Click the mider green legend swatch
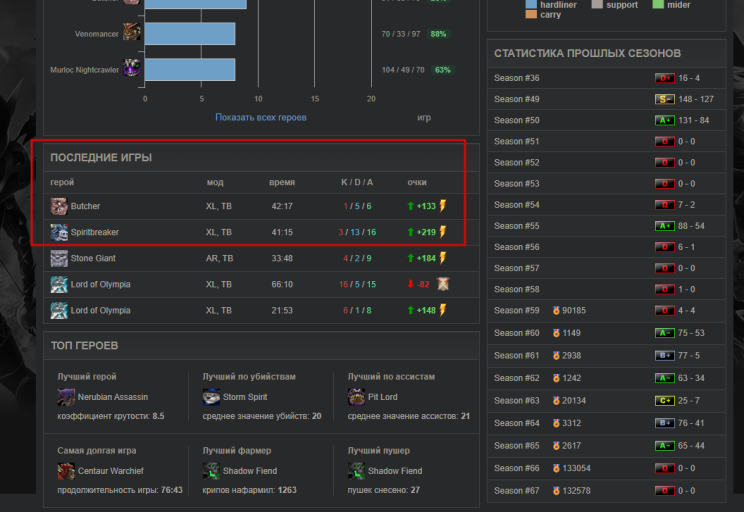 pyautogui.click(x=658, y=4)
